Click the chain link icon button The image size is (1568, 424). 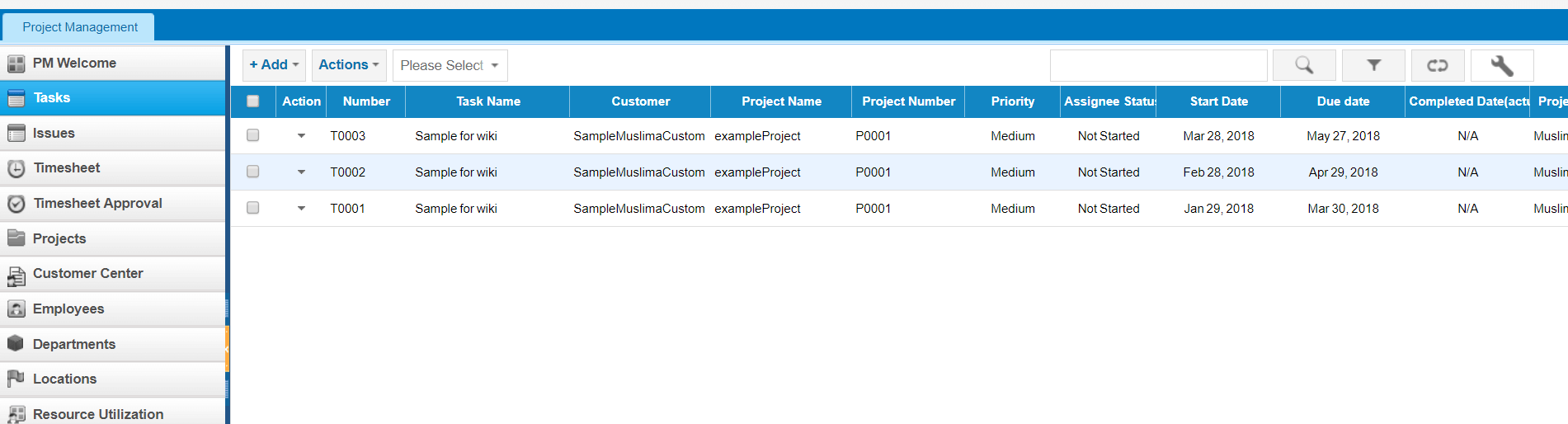click(x=1438, y=65)
